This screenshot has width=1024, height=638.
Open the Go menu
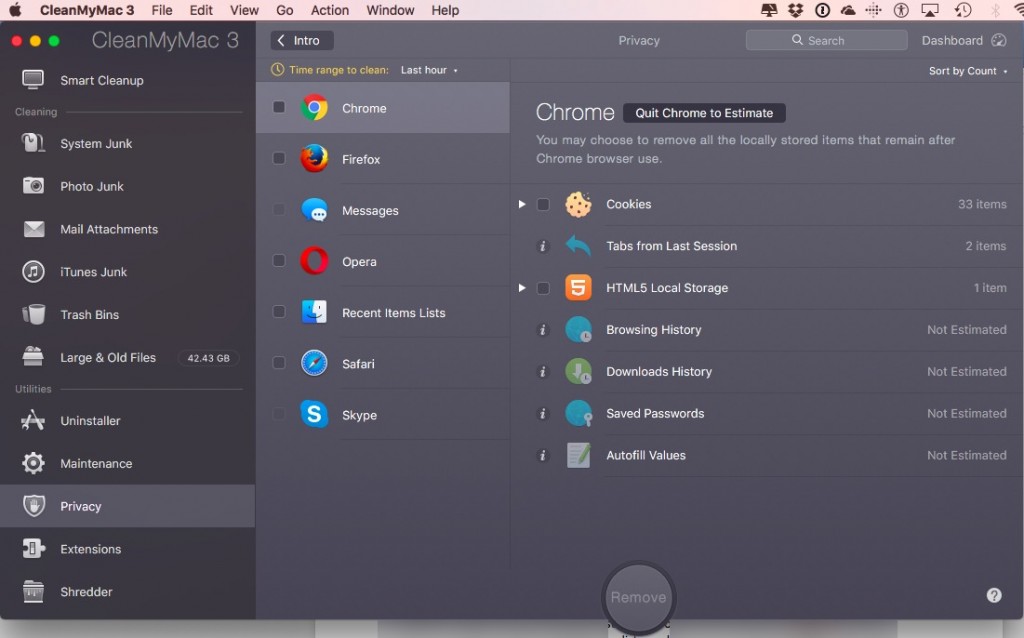(284, 10)
